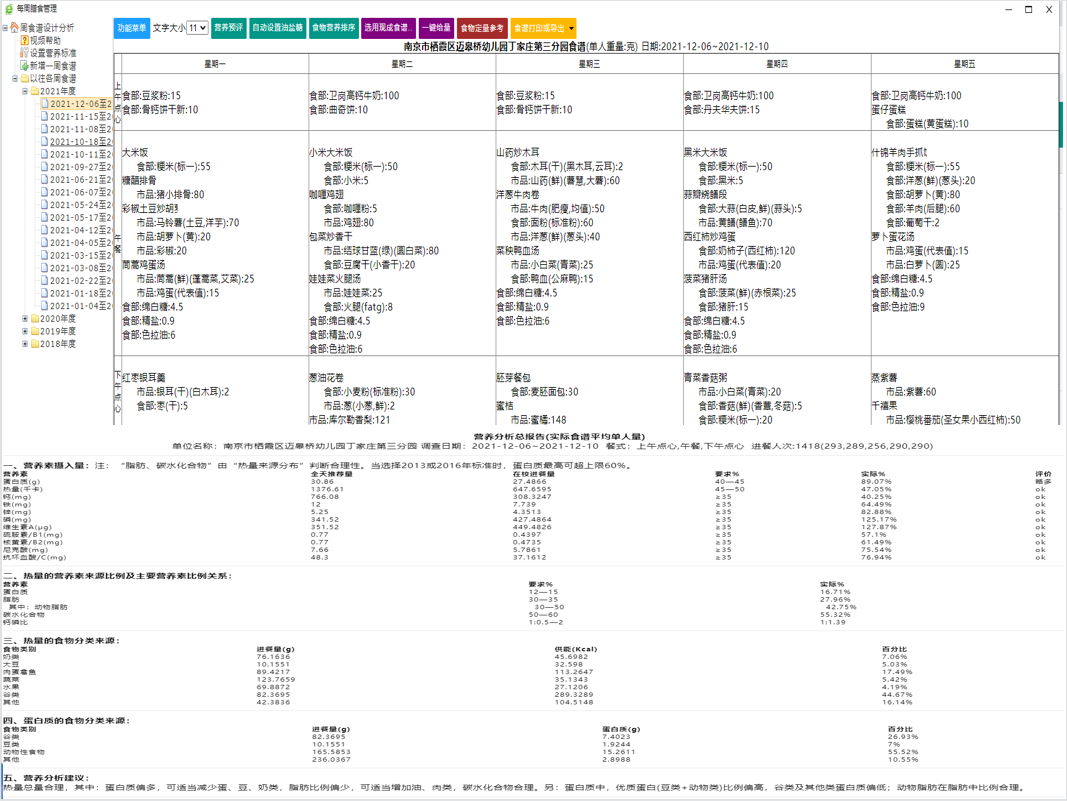Collapse the 2021年度 folder
This screenshot has width=1067, height=801.
[x=25, y=91]
